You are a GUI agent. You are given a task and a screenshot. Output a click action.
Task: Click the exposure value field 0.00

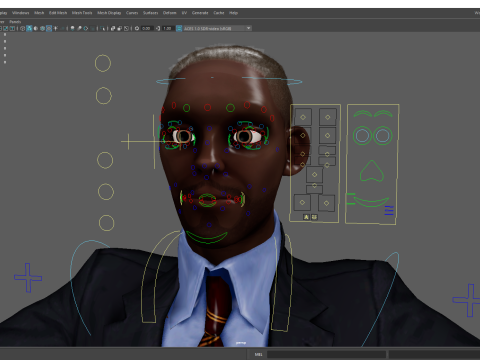[147, 28]
